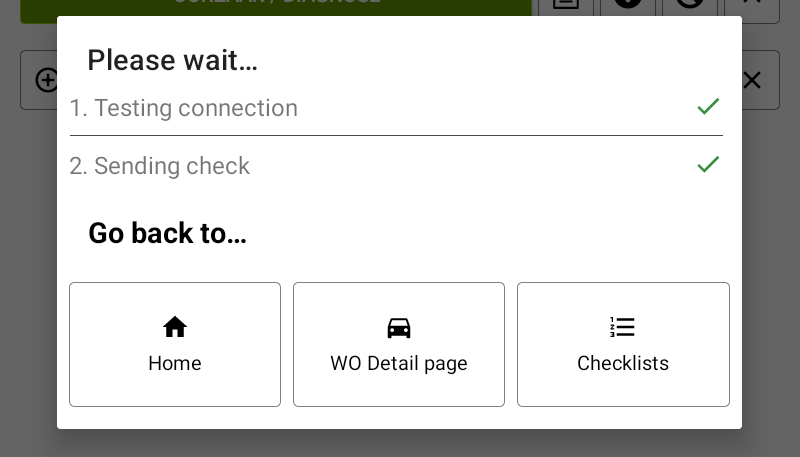Click the second top toolbar icon button
The width and height of the screenshot is (800, 457).
point(628,5)
